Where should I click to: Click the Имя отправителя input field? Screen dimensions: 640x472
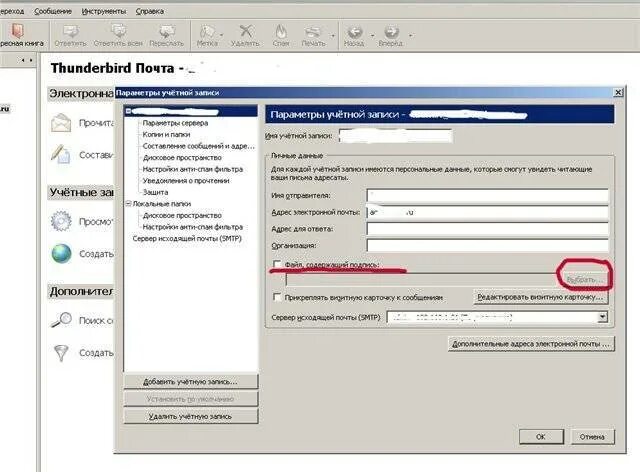[487, 196]
